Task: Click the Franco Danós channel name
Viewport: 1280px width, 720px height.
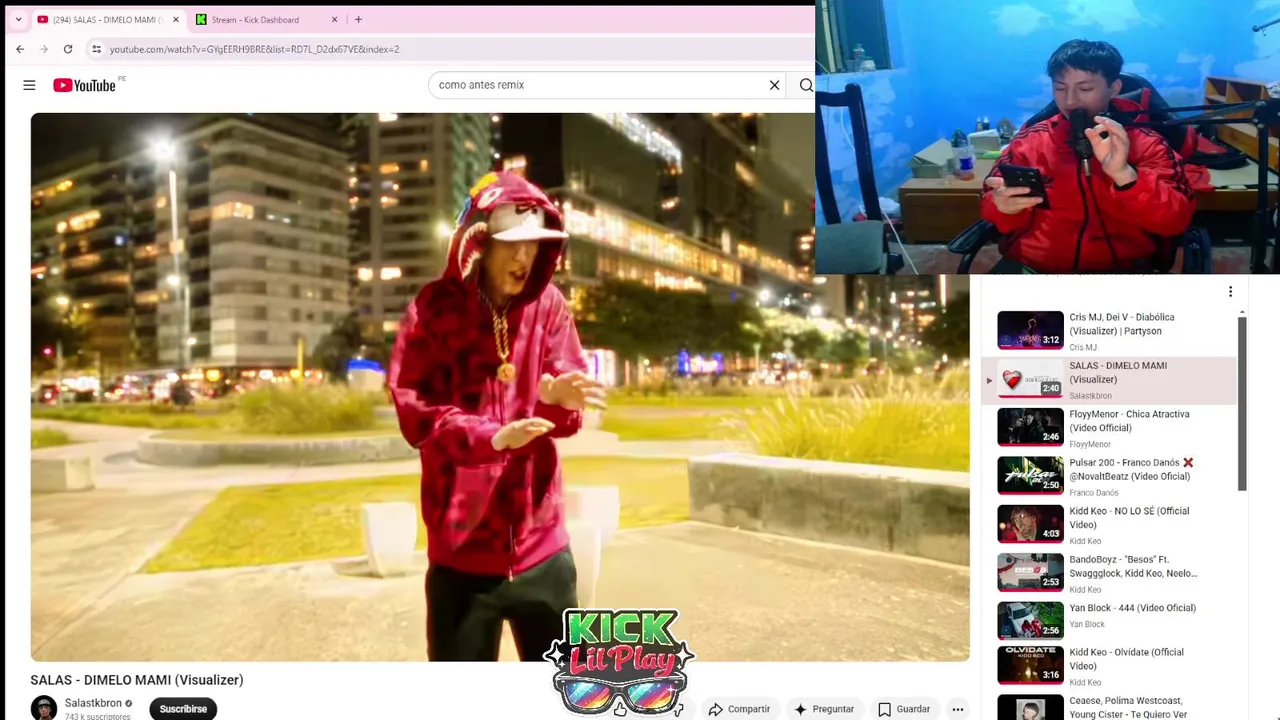Action: (1094, 493)
